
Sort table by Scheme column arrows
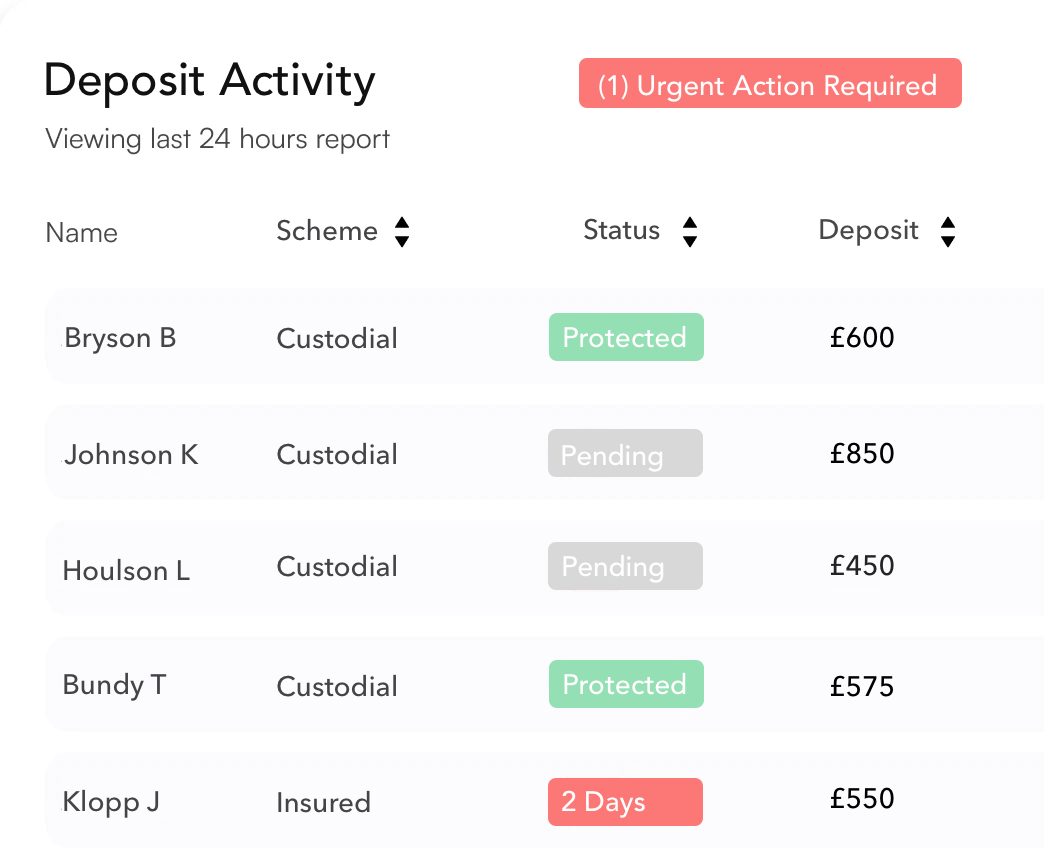(401, 232)
